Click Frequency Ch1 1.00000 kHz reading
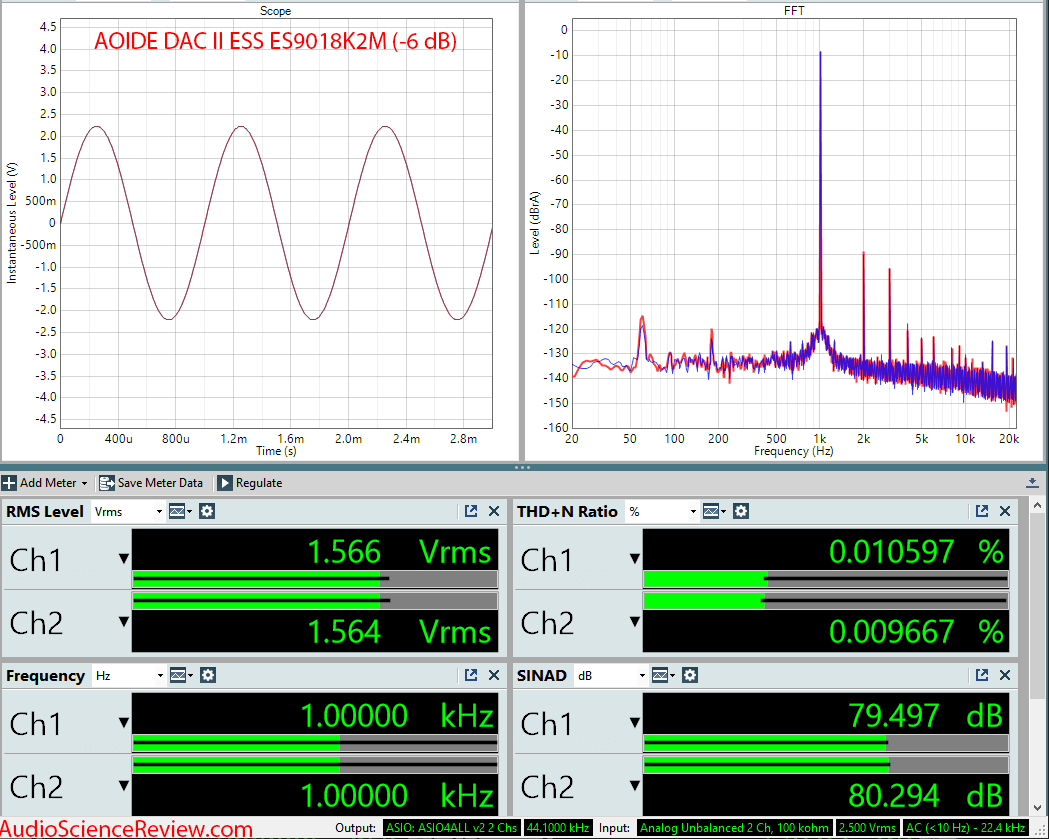Screen dimensions: 1049x839 397,717
